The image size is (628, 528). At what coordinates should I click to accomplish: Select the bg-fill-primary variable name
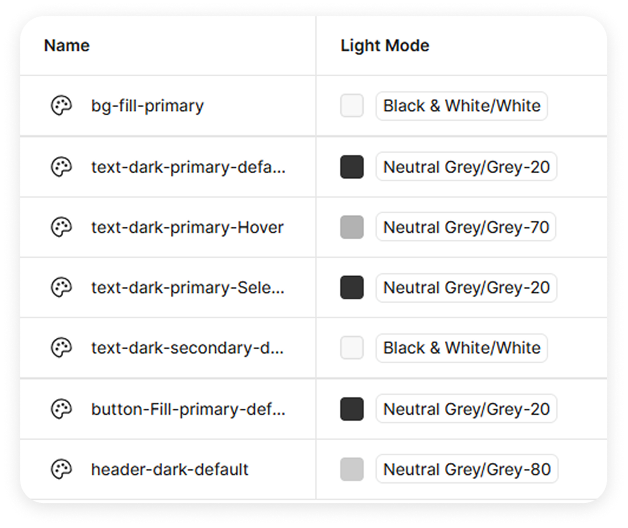pos(147,106)
